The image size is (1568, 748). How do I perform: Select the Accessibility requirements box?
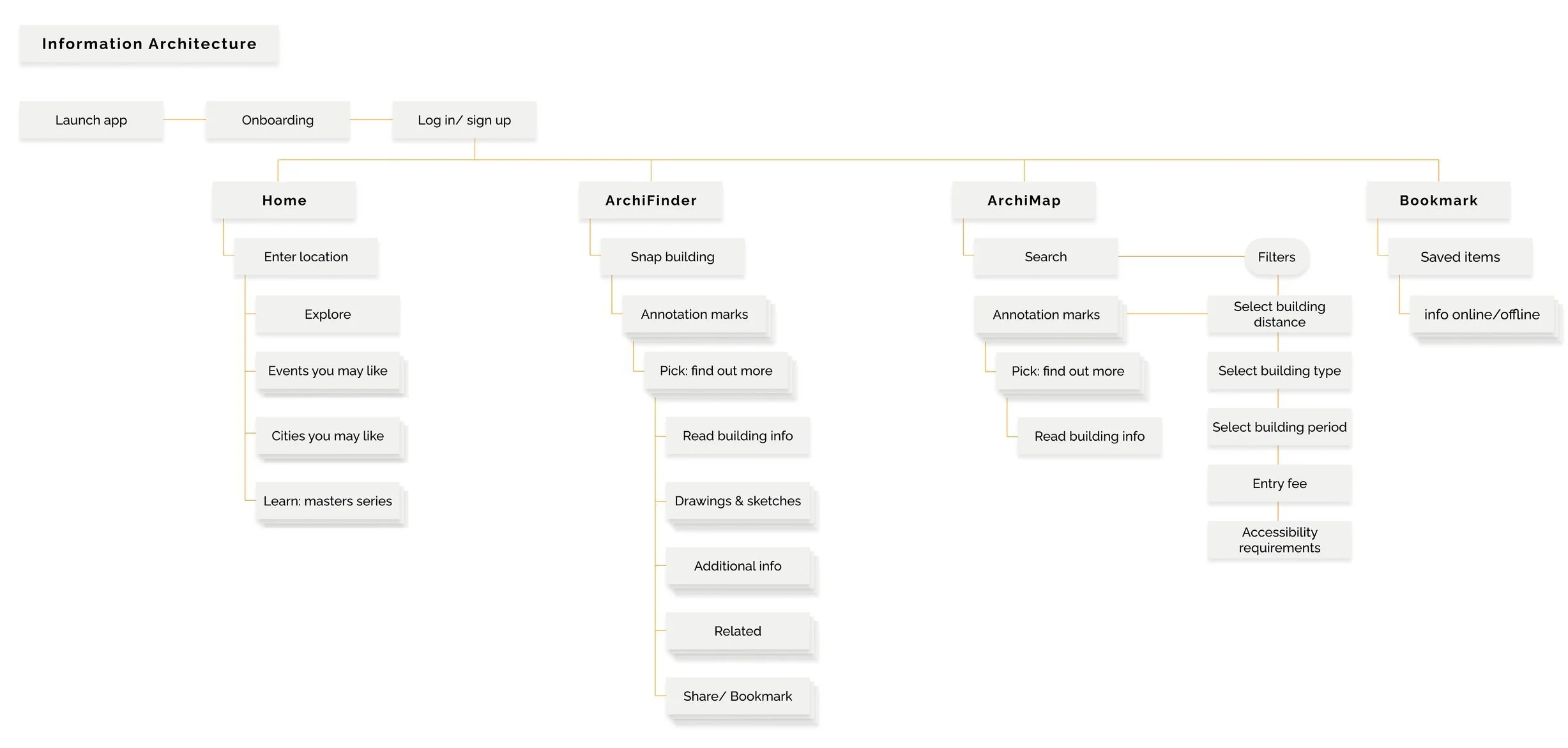[x=1279, y=540]
